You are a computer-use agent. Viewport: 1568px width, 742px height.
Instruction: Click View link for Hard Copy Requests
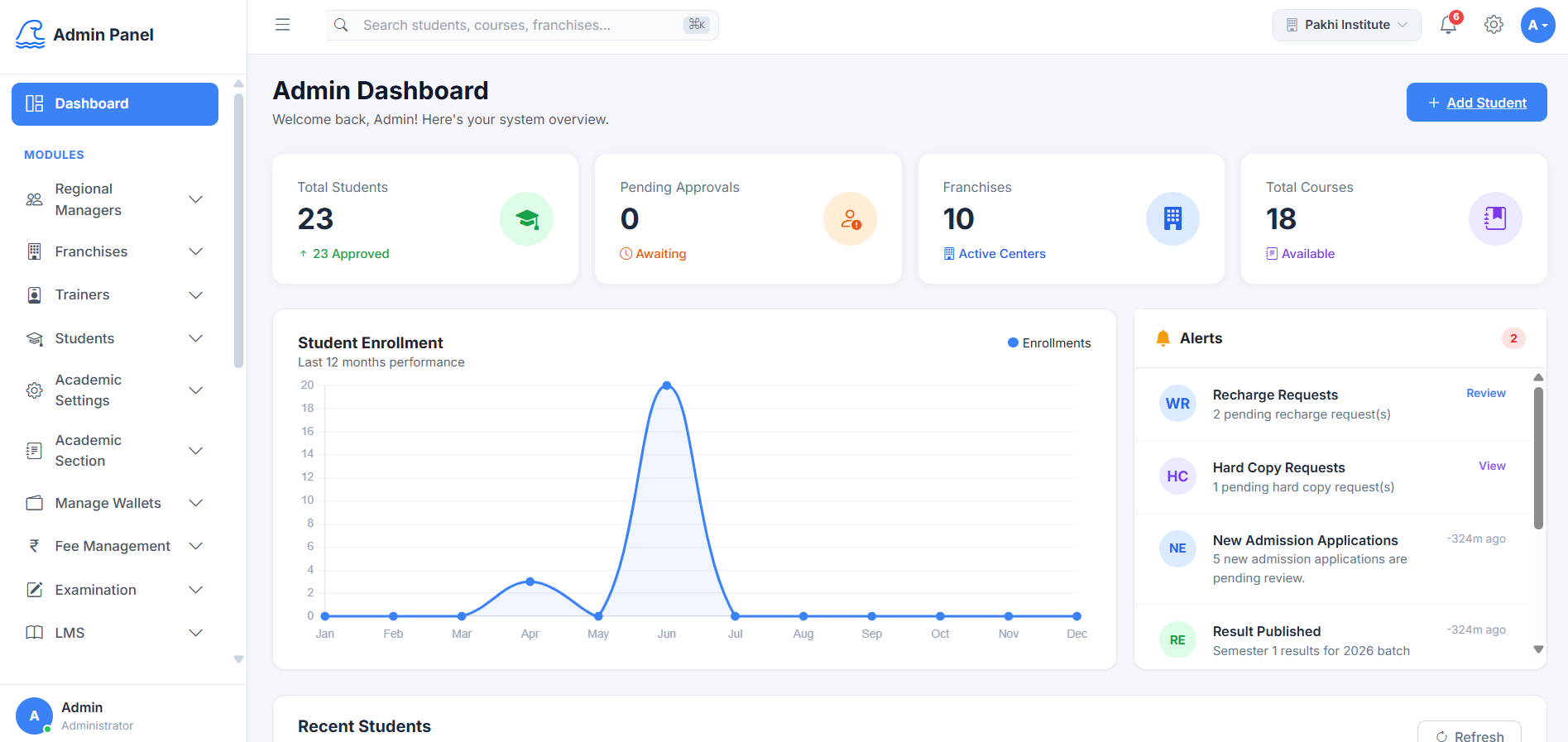coord(1492,466)
